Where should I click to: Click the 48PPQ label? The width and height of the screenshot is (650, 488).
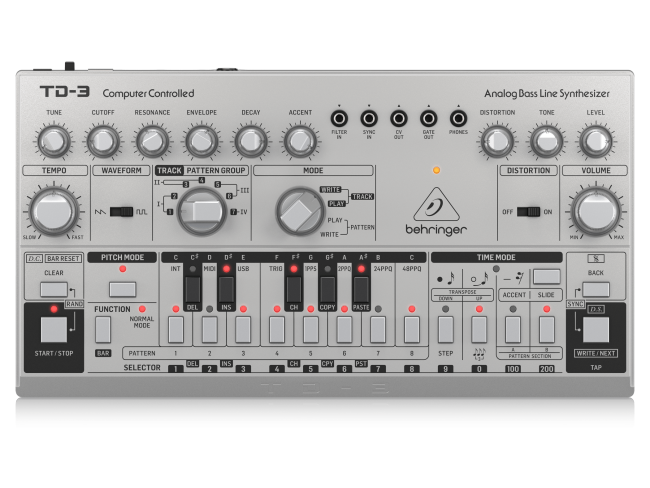click(x=412, y=269)
